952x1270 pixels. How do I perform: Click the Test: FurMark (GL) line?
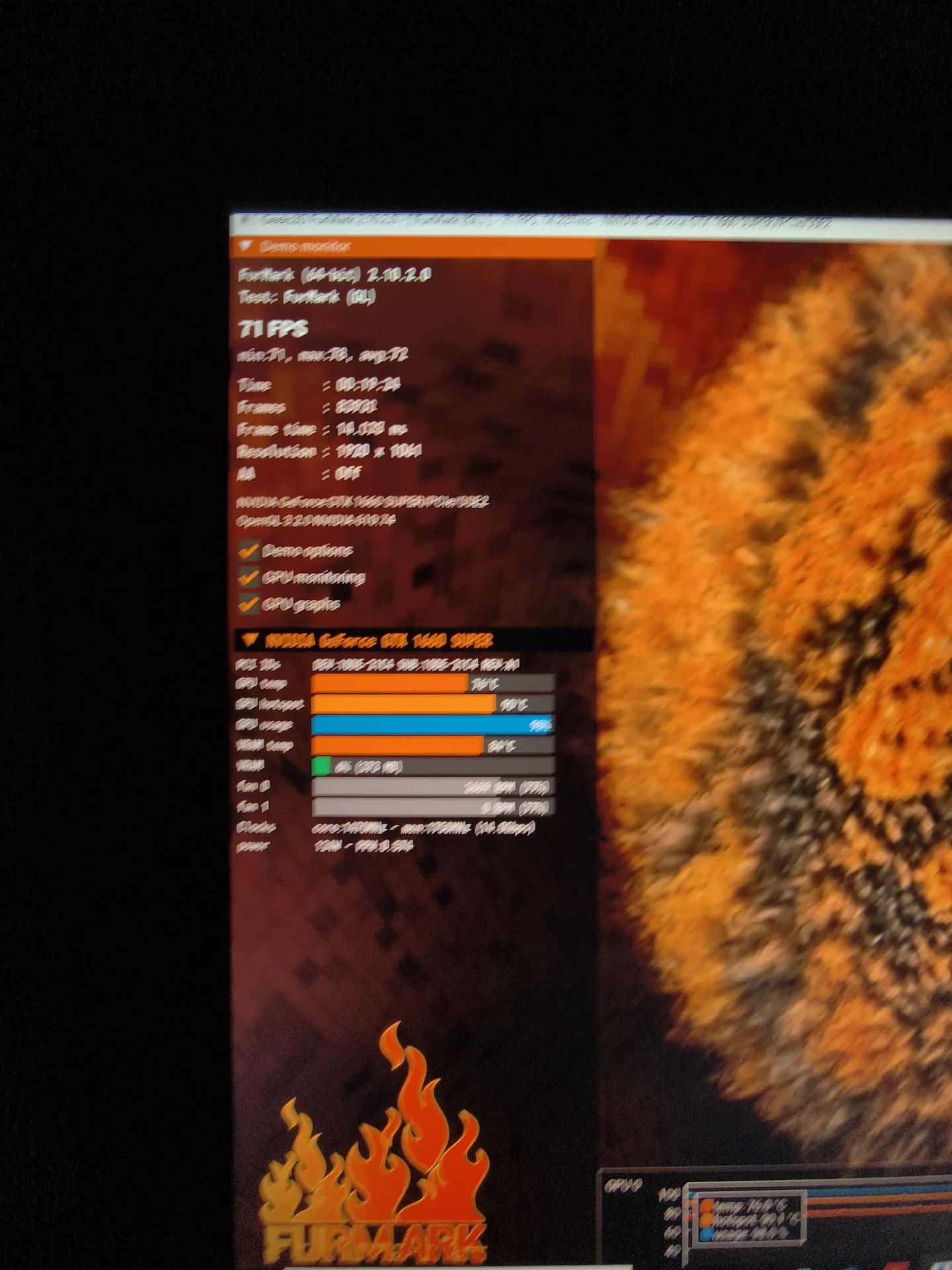pos(306,297)
